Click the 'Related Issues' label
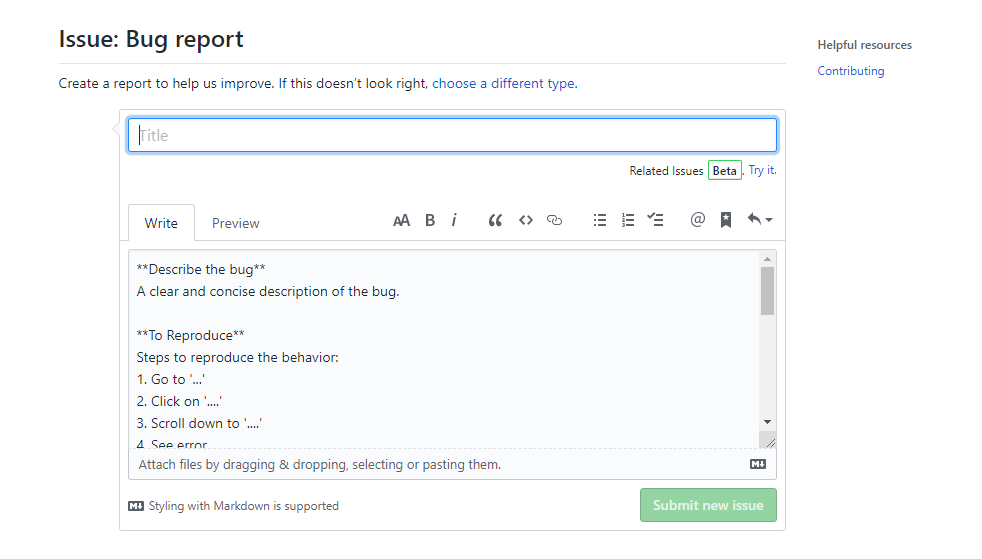Screen dimensions: 982x559 [666, 171]
